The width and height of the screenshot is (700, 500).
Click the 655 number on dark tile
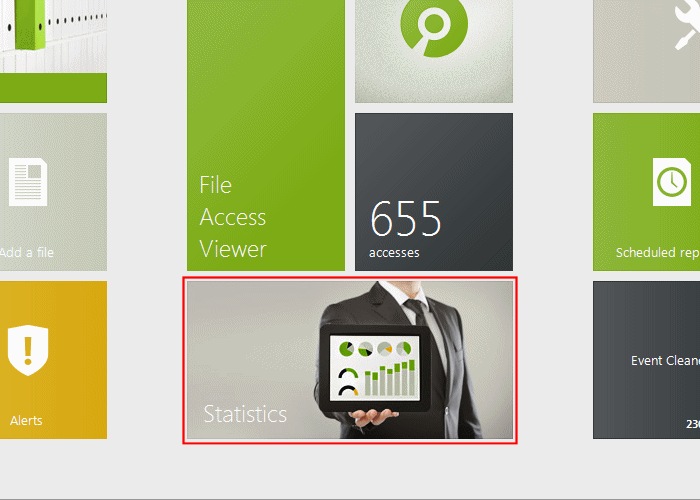tap(406, 218)
